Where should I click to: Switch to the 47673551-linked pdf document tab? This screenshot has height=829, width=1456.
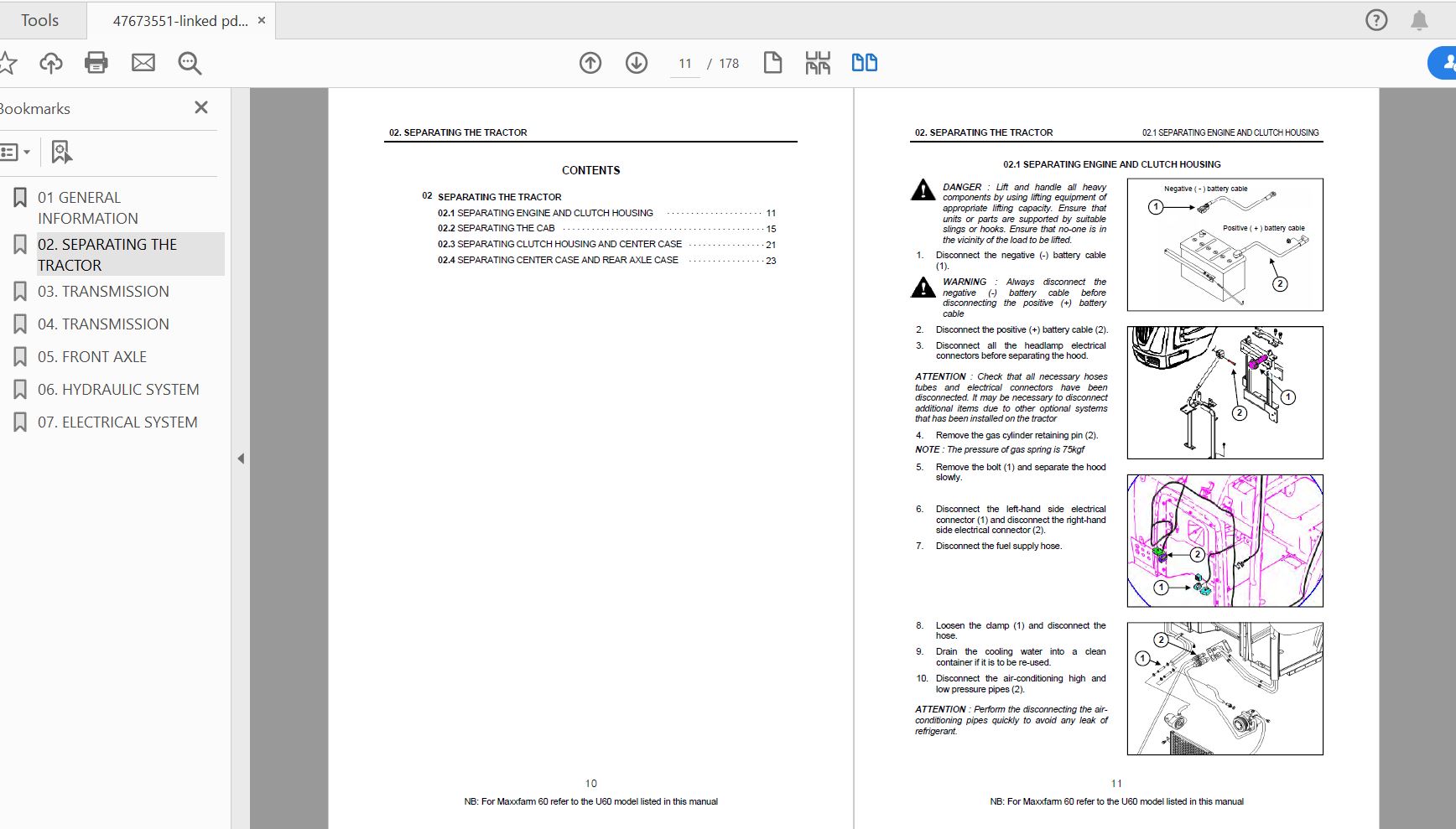180,21
